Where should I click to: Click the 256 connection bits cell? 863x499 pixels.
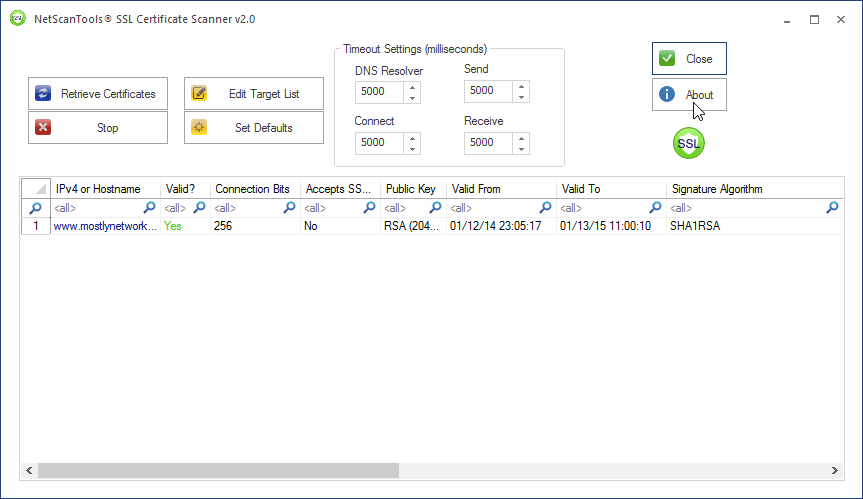click(255, 226)
